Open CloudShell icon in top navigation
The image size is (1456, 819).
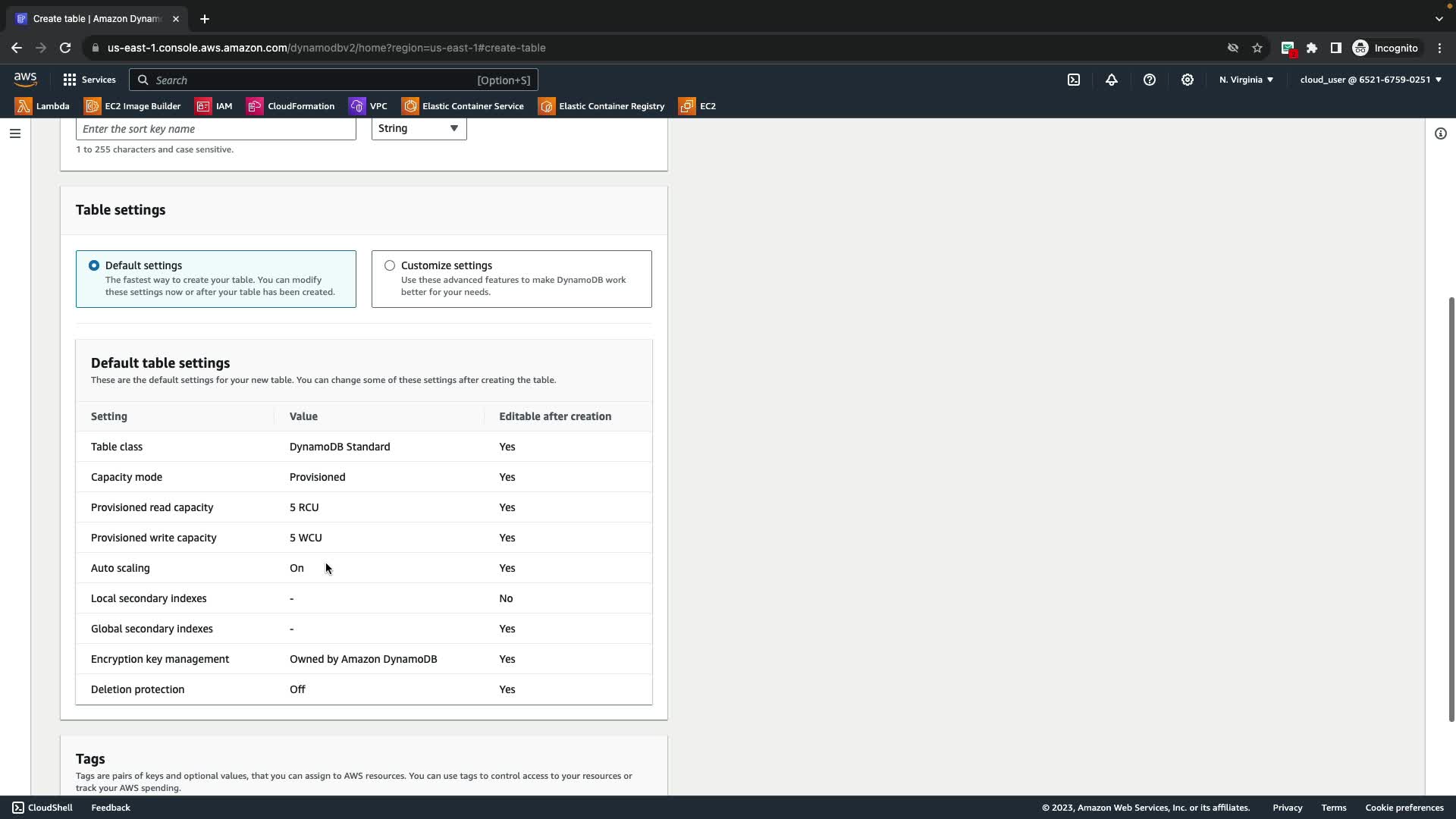1074,80
